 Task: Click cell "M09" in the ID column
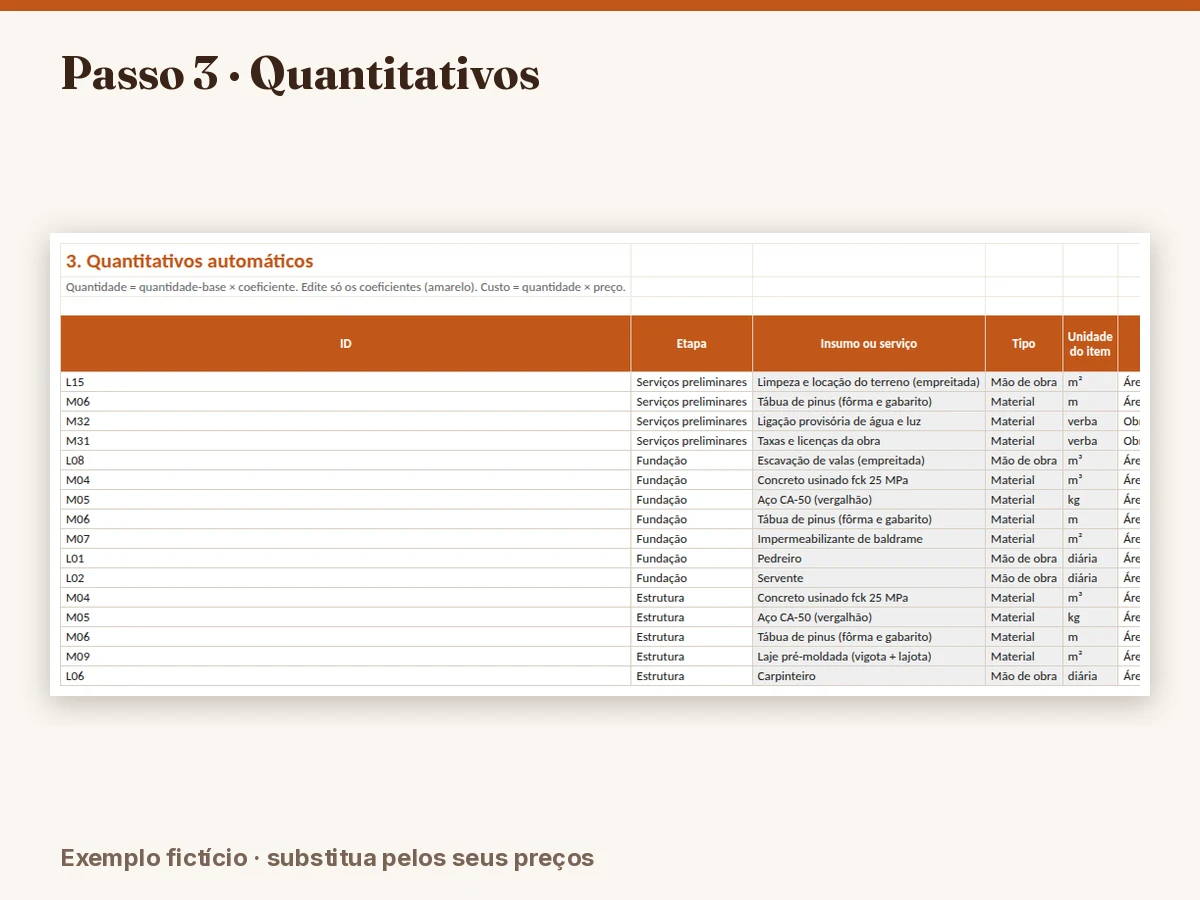346,656
